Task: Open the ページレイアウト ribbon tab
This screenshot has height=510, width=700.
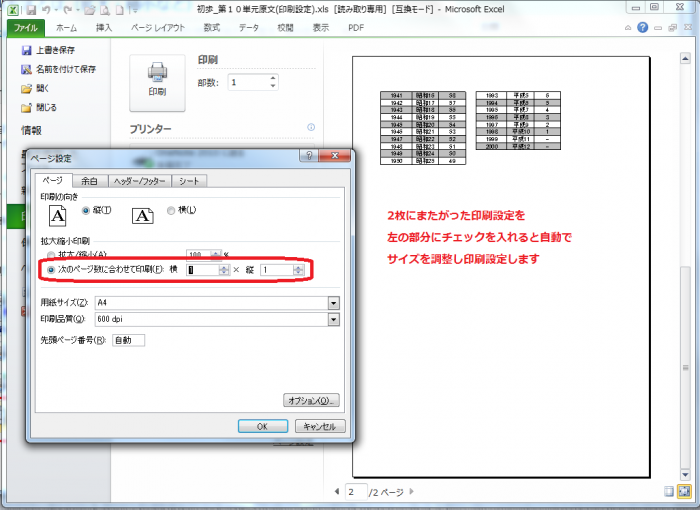Action: coord(158,28)
